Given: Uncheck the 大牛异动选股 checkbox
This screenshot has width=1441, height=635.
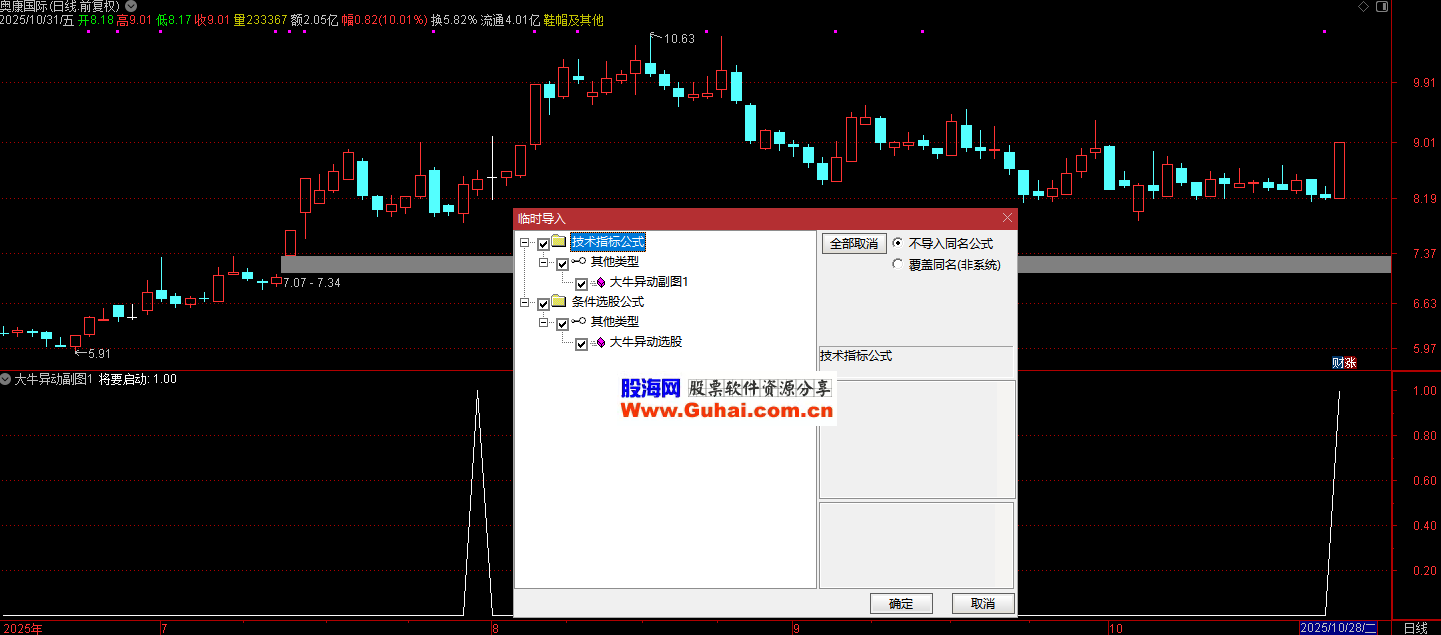Looking at the screenshot, I should click(581, 344).
